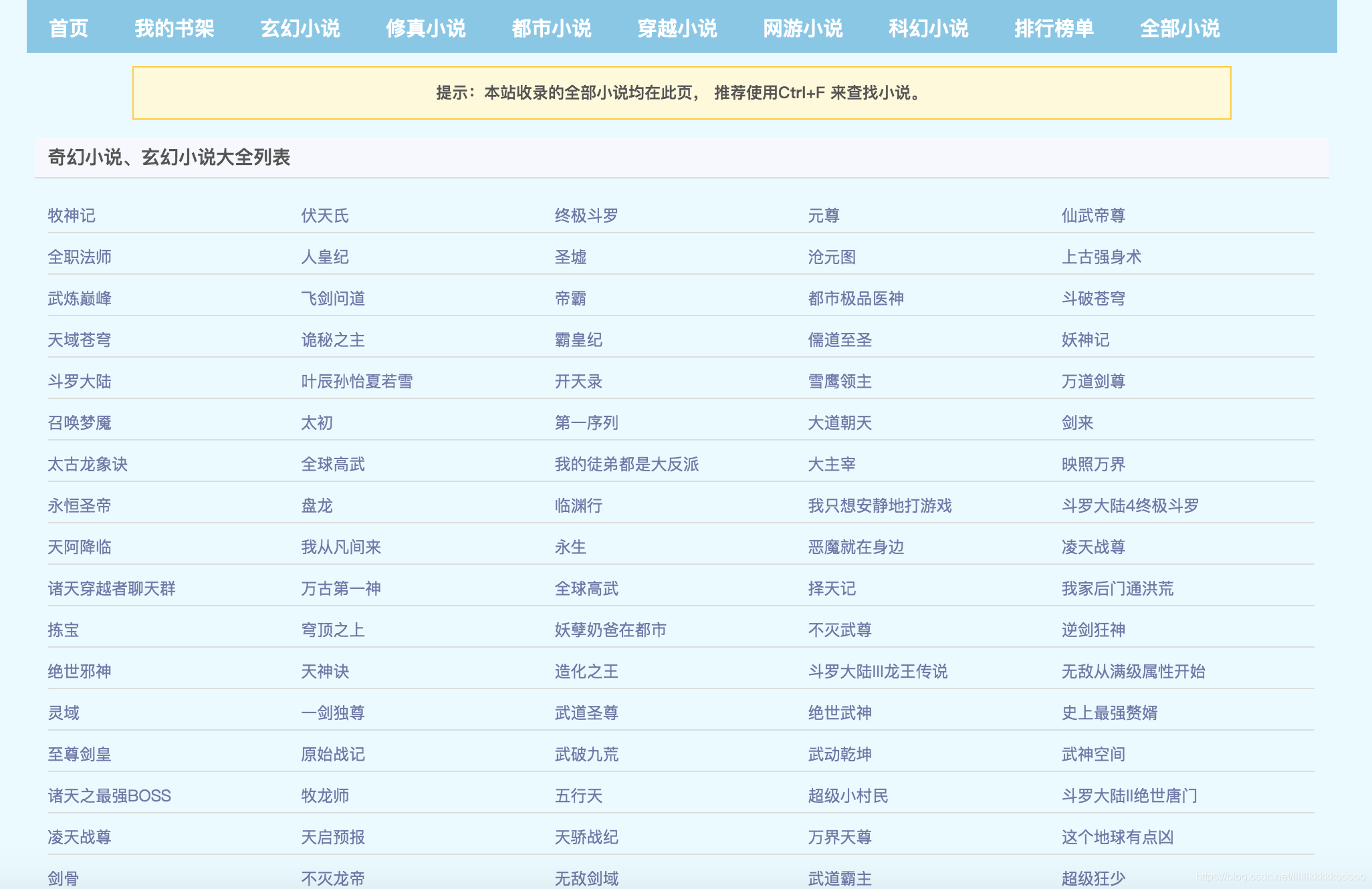This screenshot has height=889, width=1372.
Task: Click the 终极斗罗 novel link
Action: tap(586, 215)
